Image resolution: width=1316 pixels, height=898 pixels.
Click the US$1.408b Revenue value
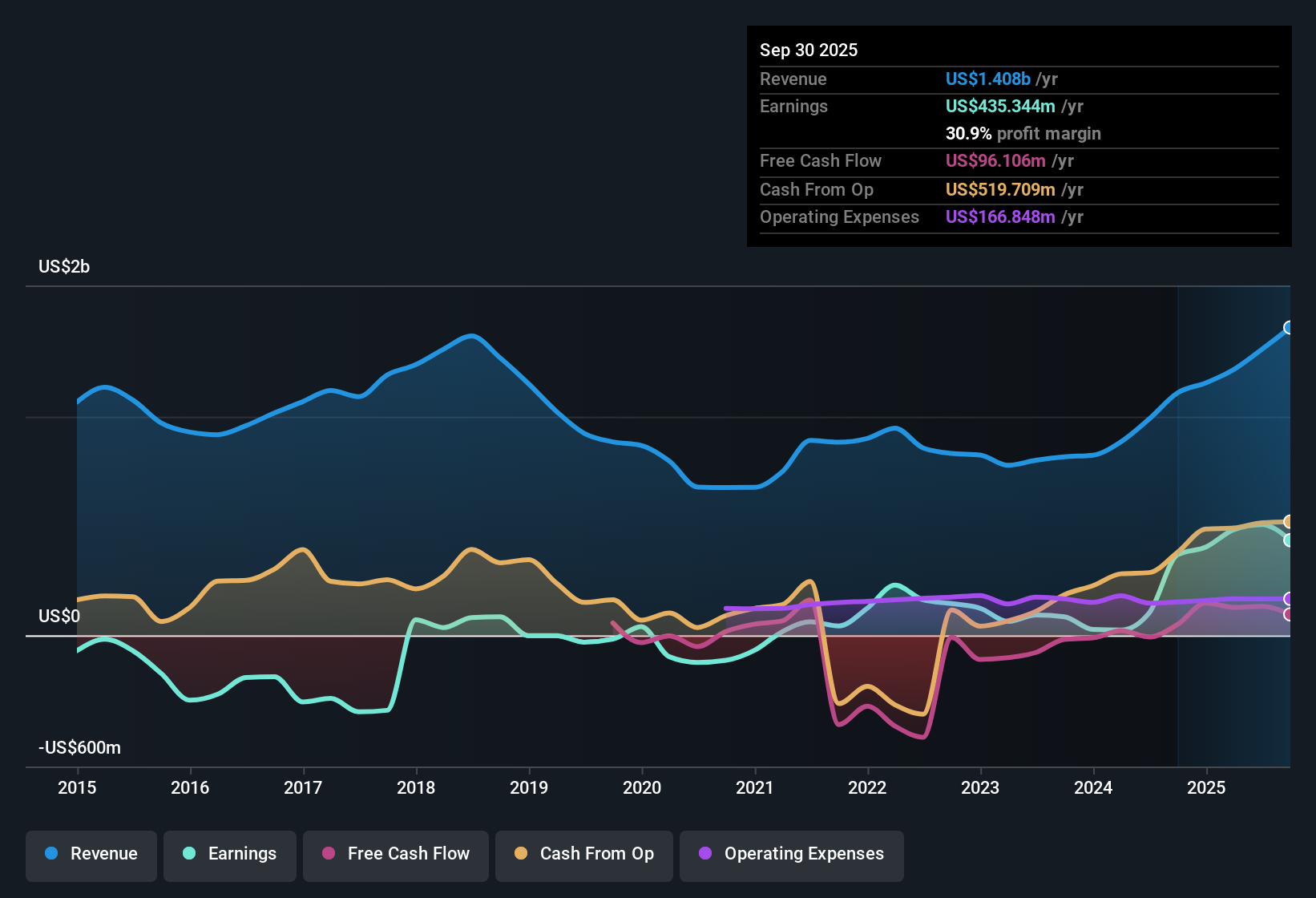(x=987, y=79)
